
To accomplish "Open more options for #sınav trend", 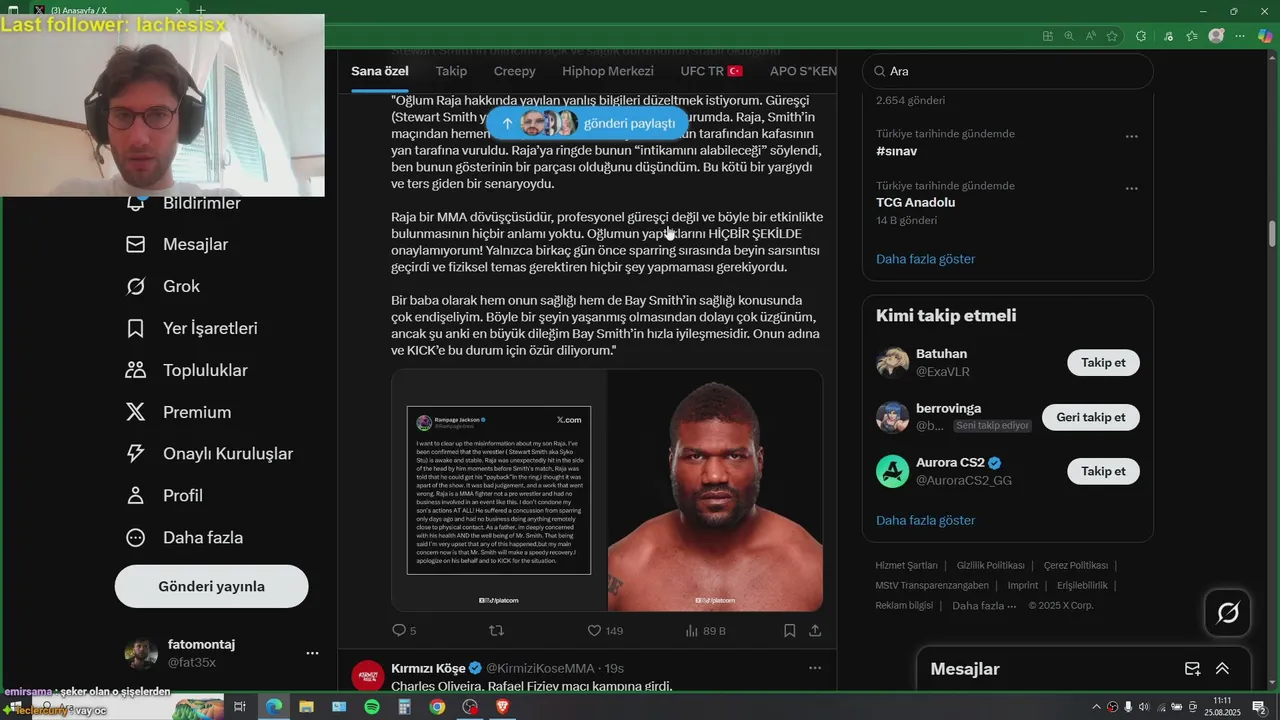I will pos(1131,137).
